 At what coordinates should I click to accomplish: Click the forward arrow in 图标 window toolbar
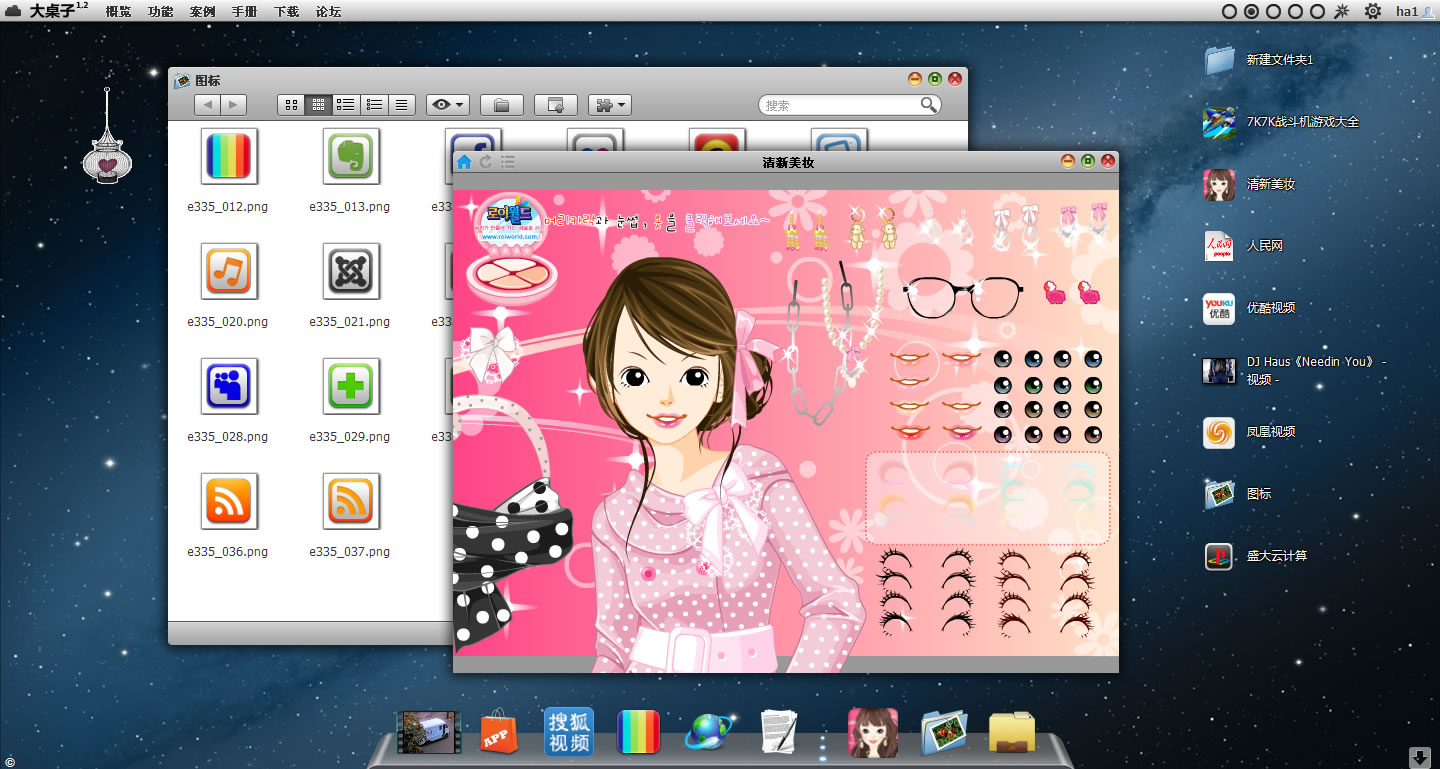pos(233,104)
